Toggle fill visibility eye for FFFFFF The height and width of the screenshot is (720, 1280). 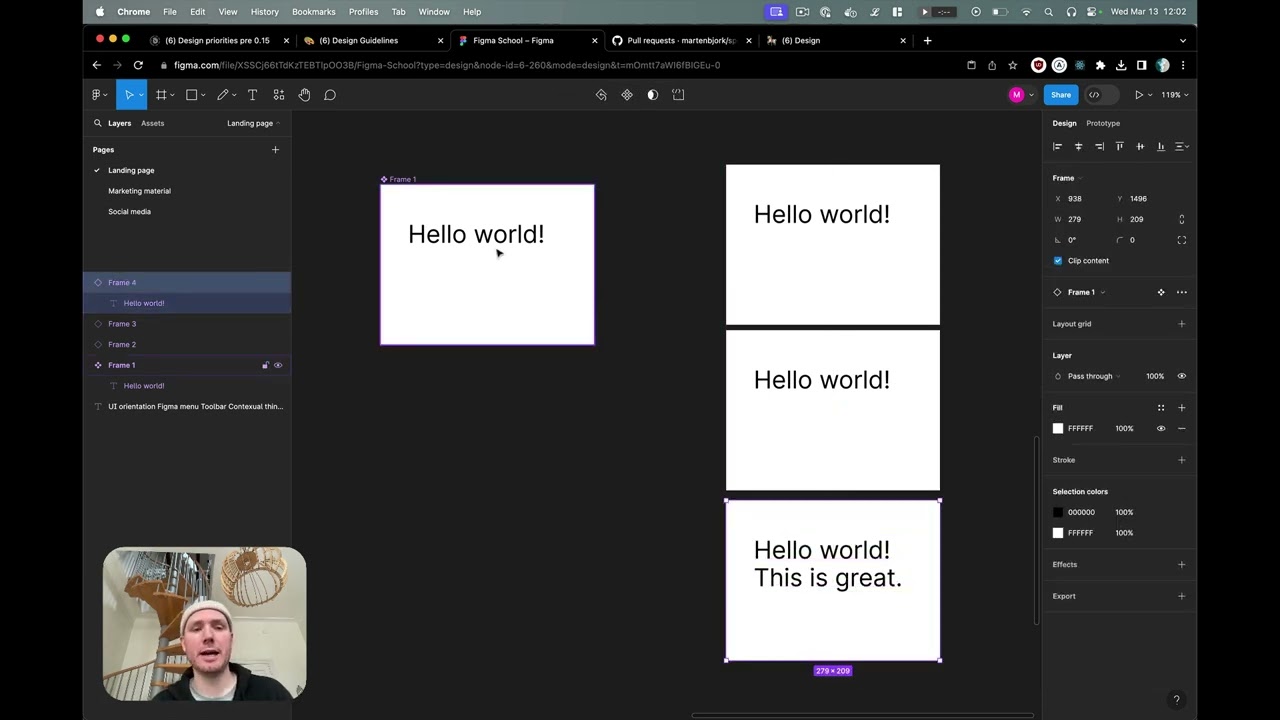[1161, 428]
